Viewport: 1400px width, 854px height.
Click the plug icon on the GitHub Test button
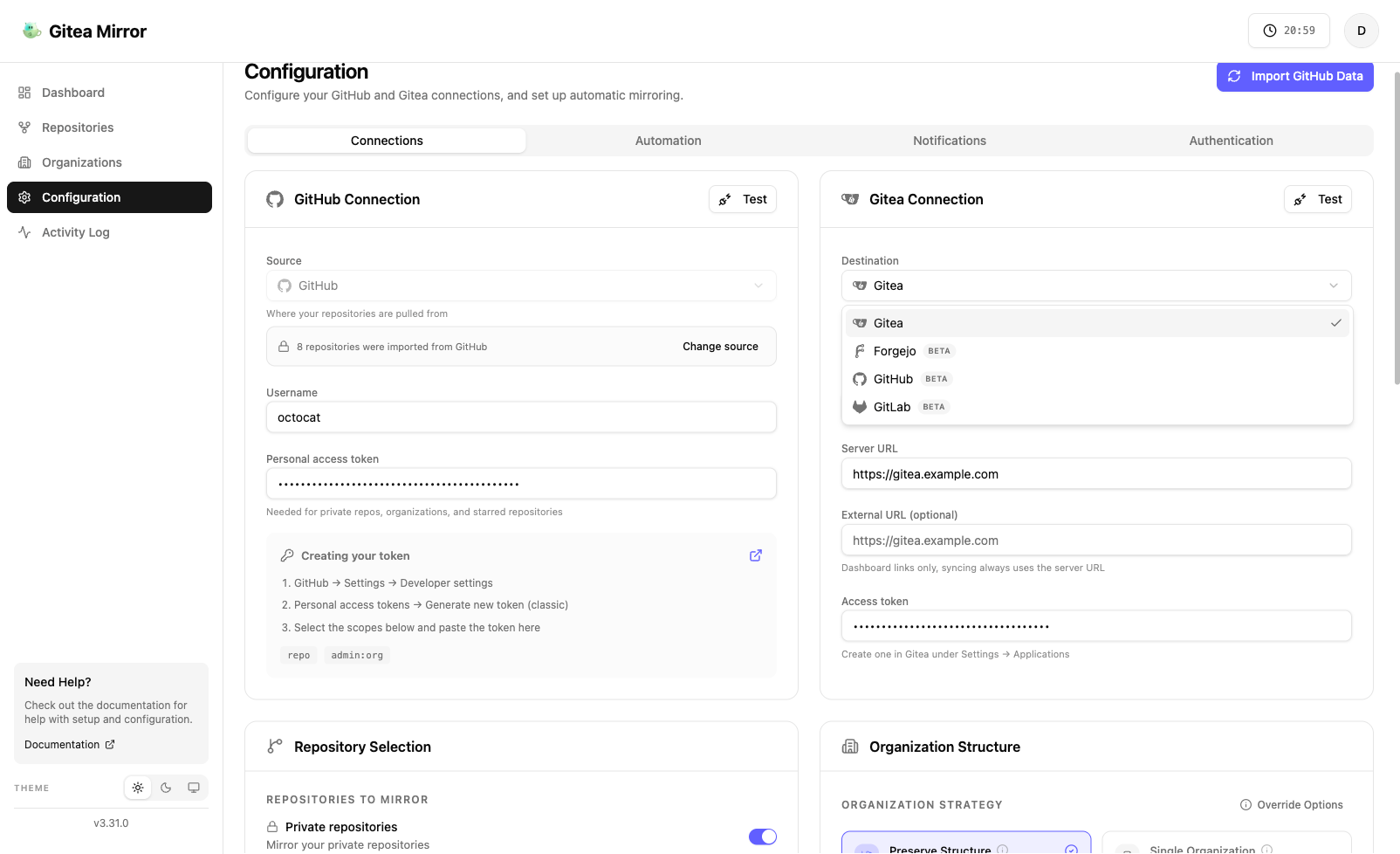click(724, 200)
